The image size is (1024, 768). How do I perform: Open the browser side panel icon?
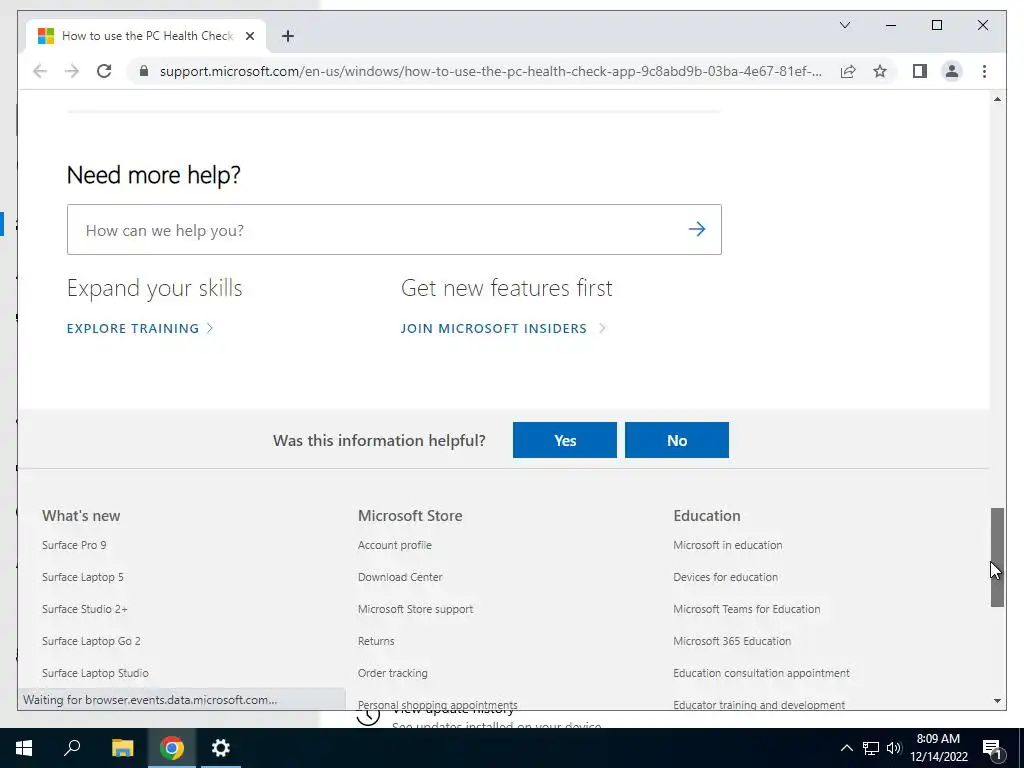920,71
